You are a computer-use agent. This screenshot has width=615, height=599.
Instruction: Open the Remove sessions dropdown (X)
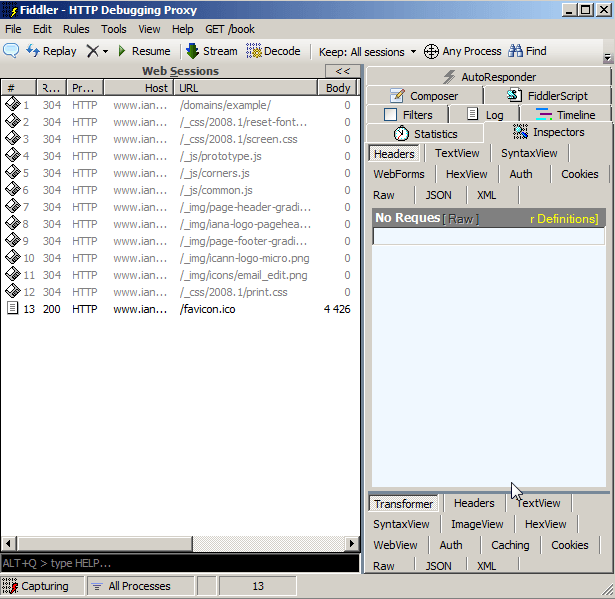[x=97, y=51]
